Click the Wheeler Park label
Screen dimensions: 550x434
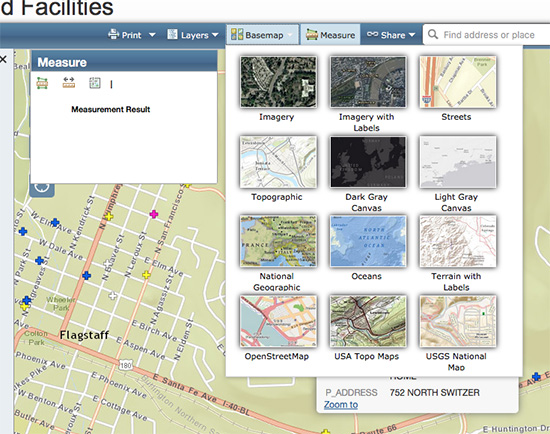(x=61, y=304)
